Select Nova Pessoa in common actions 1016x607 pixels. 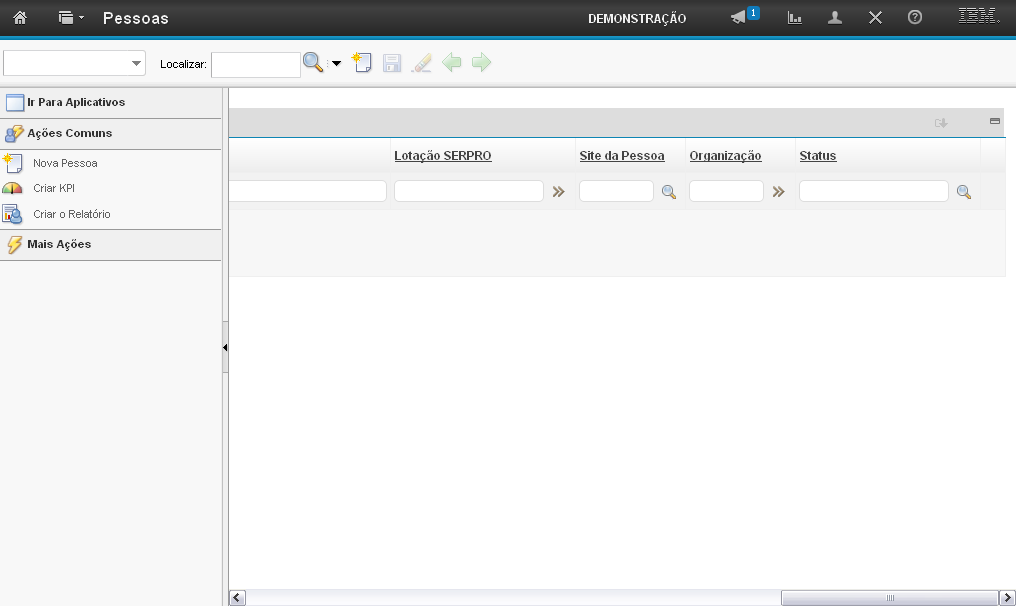tap(65, 163)
